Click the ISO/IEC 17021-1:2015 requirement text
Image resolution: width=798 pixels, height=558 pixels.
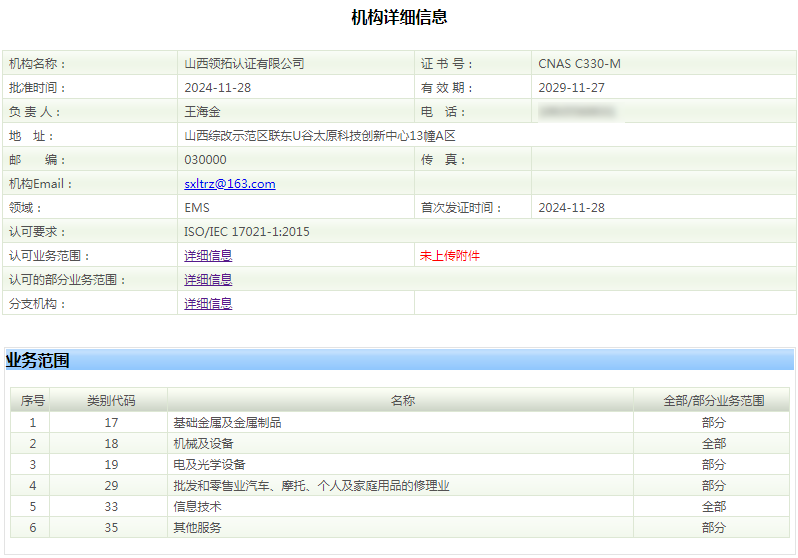(247, 232)
